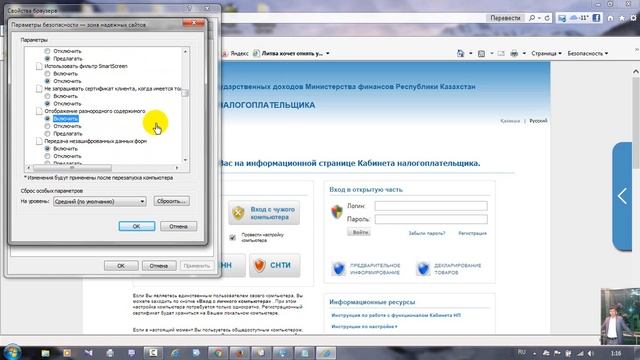This screenshot has height=360, width=640.
Task: Show hidden tray icons arrow
Action: (535, 353)
